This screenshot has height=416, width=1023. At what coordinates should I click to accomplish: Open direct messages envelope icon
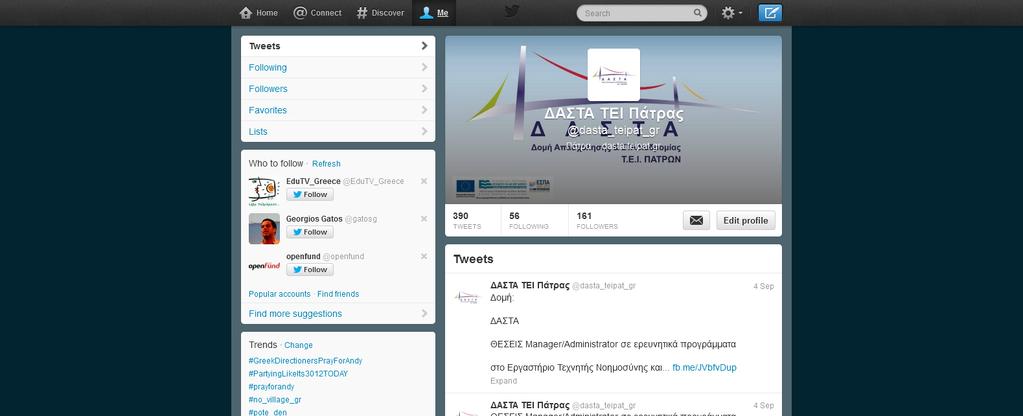696,220
